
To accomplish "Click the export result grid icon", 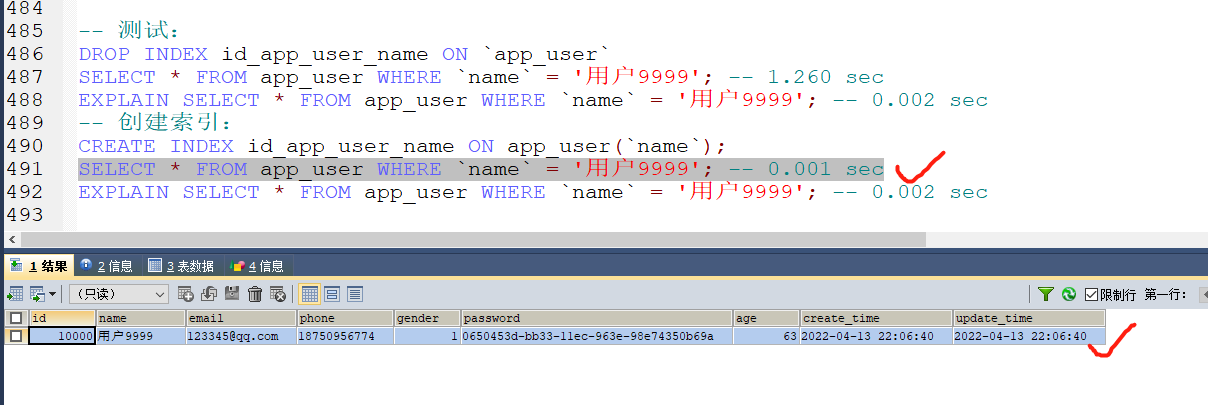I will (15, 294).
